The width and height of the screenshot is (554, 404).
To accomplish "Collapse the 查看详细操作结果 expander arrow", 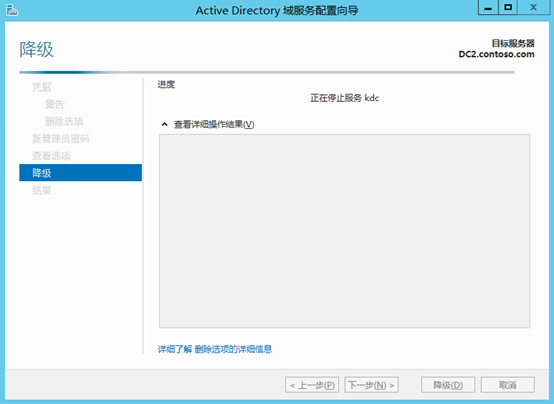I will tap(164, 124).
